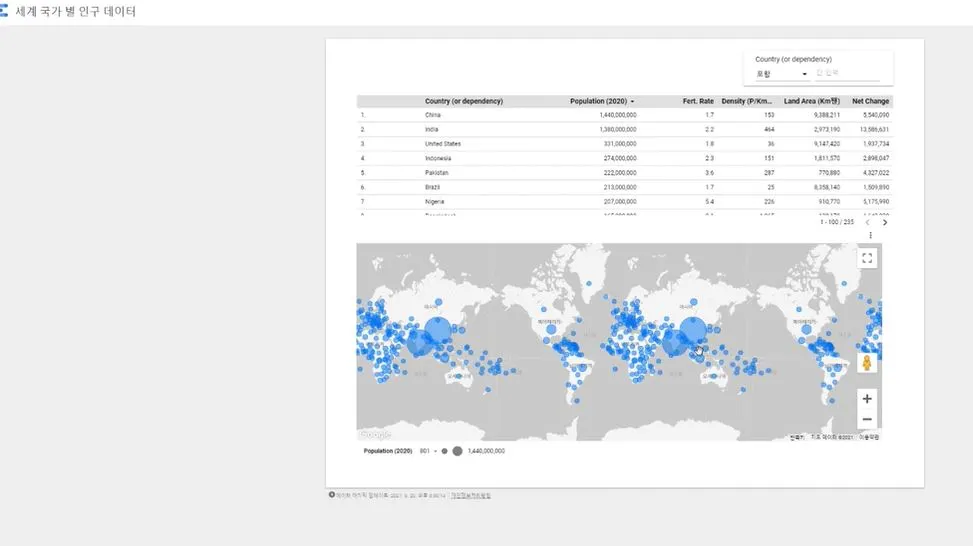Select the China row country cell
The image size is (973, 546).
(x=433, y=115)
